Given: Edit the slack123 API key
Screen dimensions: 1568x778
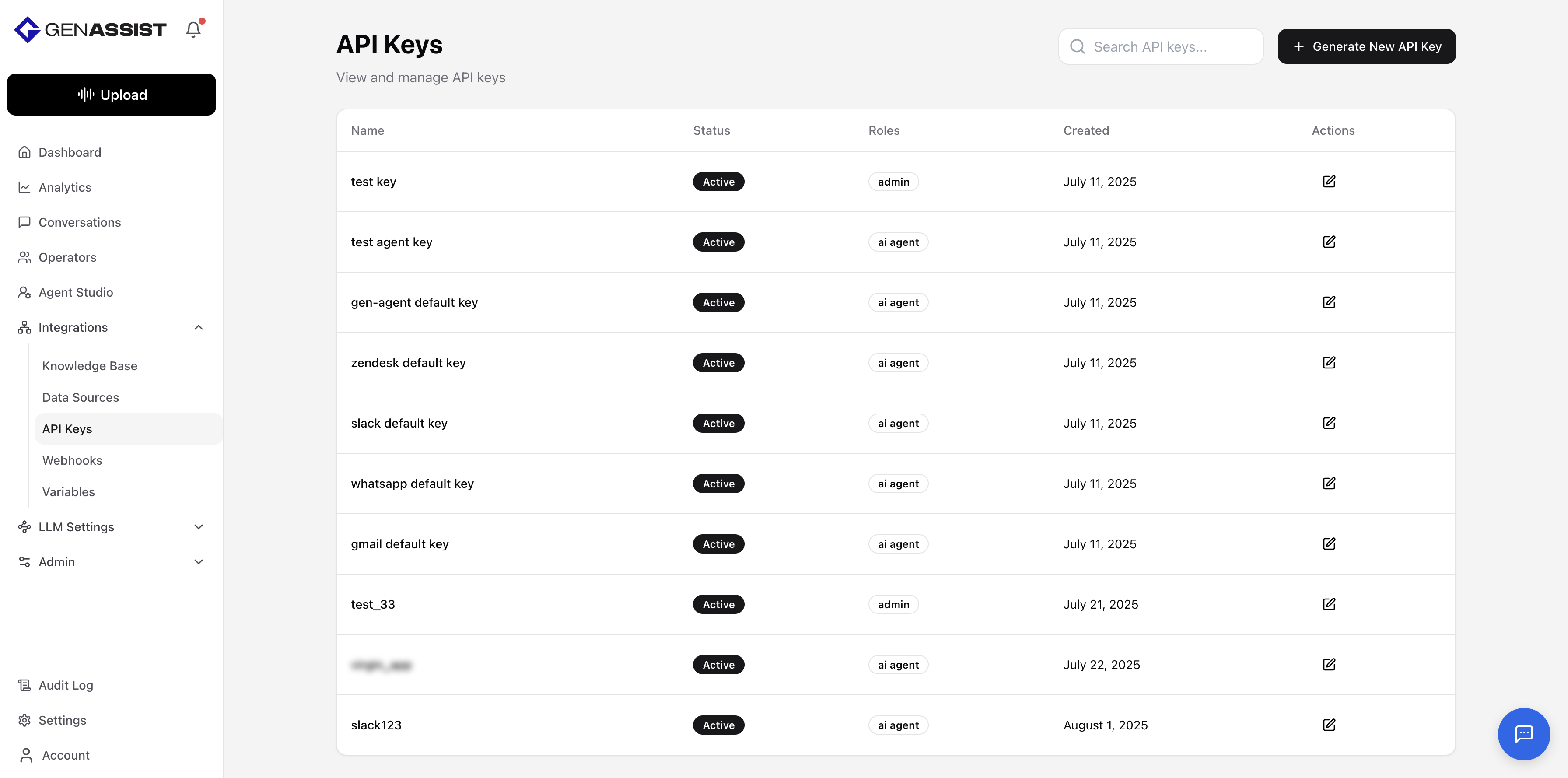Looking at the screenshot, I should [x=1329, y=725].
